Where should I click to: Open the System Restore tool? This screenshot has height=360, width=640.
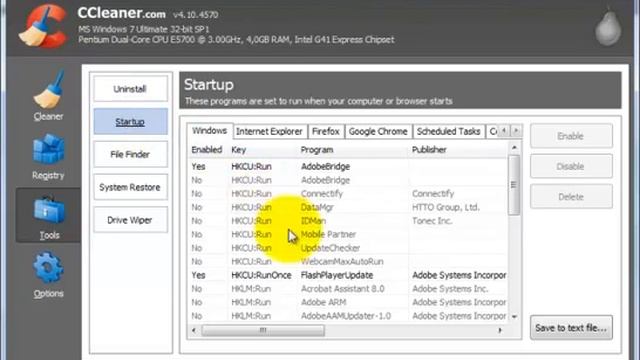tap(130, 187)
